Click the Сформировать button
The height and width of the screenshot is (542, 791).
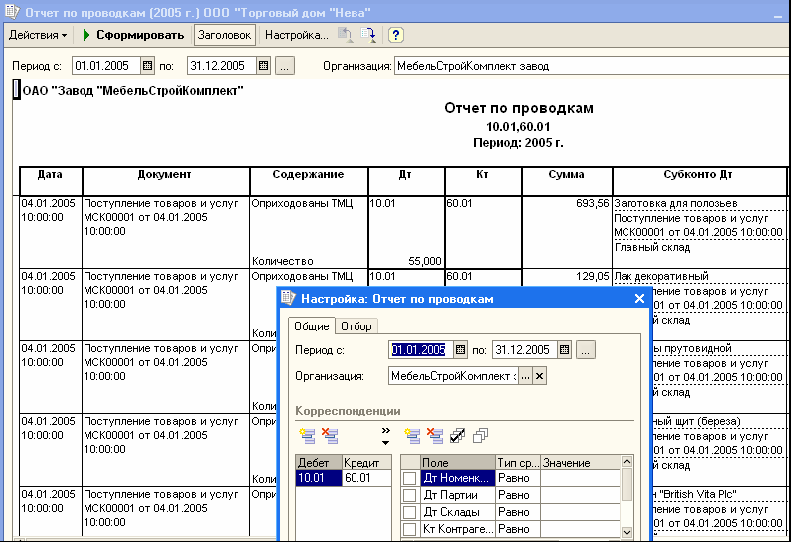(136, 35)
